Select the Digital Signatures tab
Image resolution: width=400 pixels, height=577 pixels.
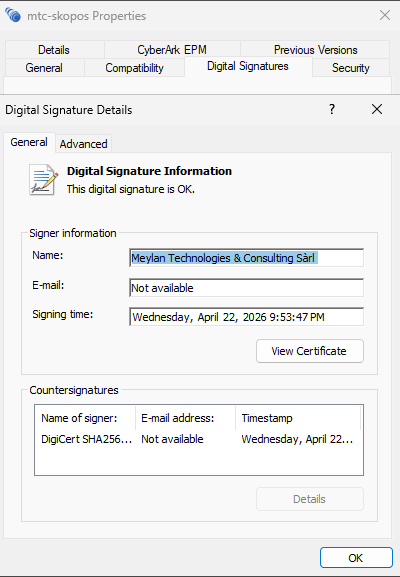click(248, 66)
